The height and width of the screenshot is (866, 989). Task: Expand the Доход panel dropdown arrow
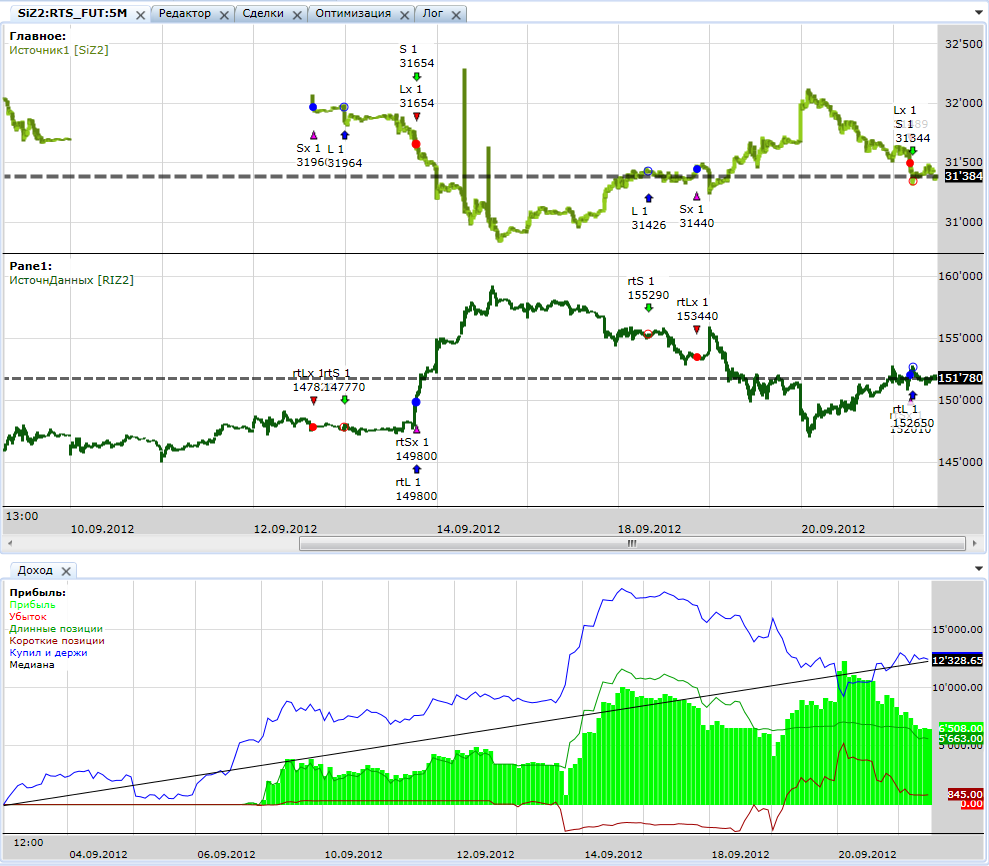[x=978, y=569]
